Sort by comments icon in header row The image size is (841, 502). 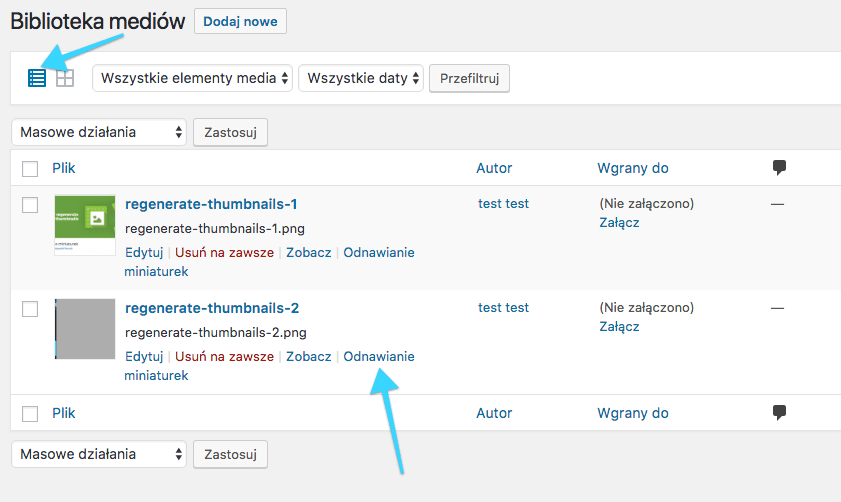pos(779,167)
